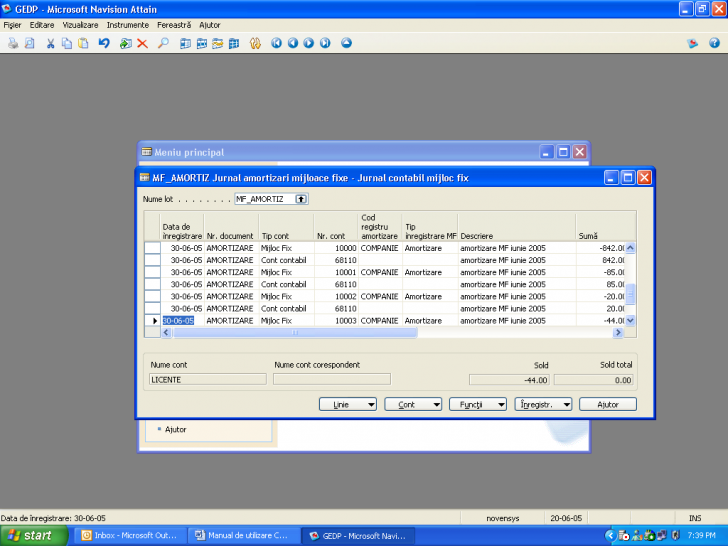Click the Sumă cell showing -842.00

601,248
